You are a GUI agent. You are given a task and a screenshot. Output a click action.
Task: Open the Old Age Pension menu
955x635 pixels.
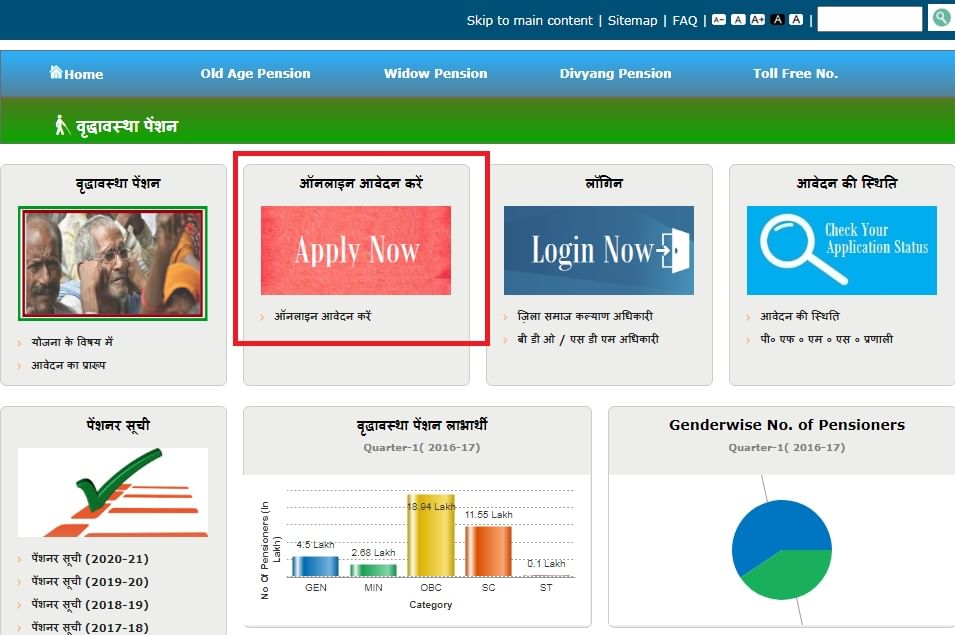point(255,73)
